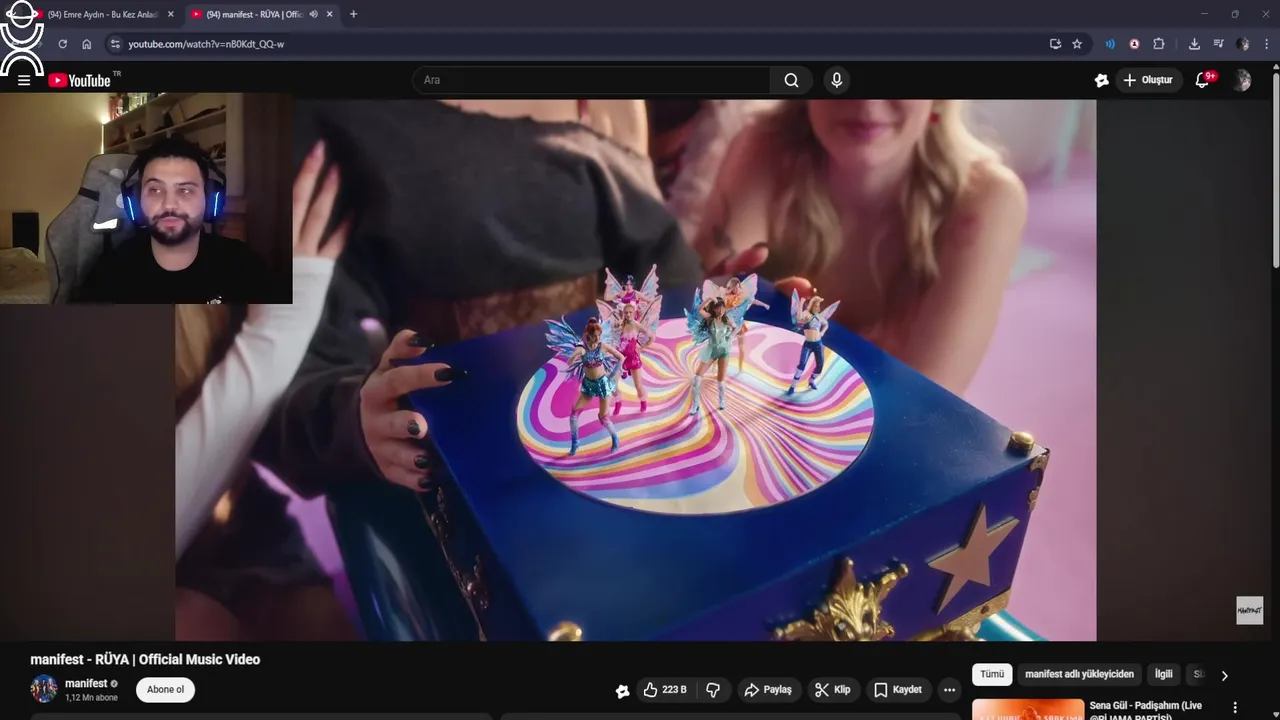The width and height of the screenshot is (1280, 720).
Task: Open the media control music-note icon
Action: point(1218,44)
